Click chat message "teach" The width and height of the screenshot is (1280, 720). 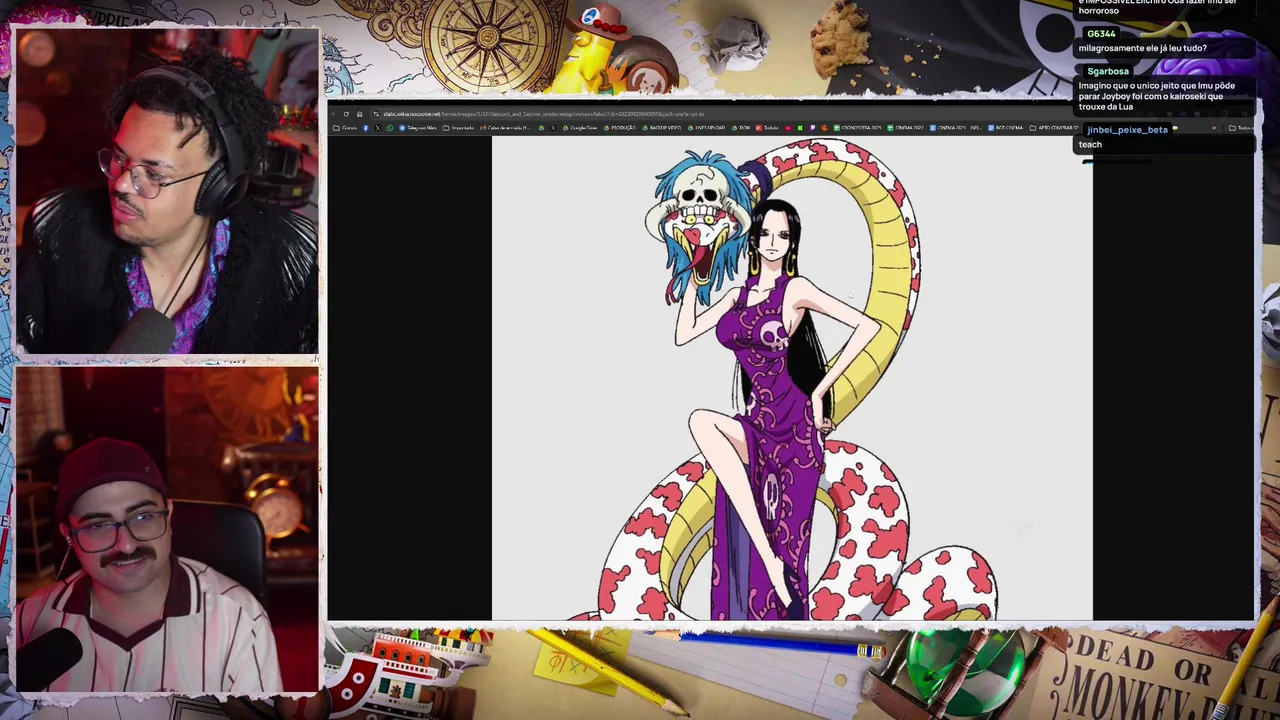[x=1090, y=144]
